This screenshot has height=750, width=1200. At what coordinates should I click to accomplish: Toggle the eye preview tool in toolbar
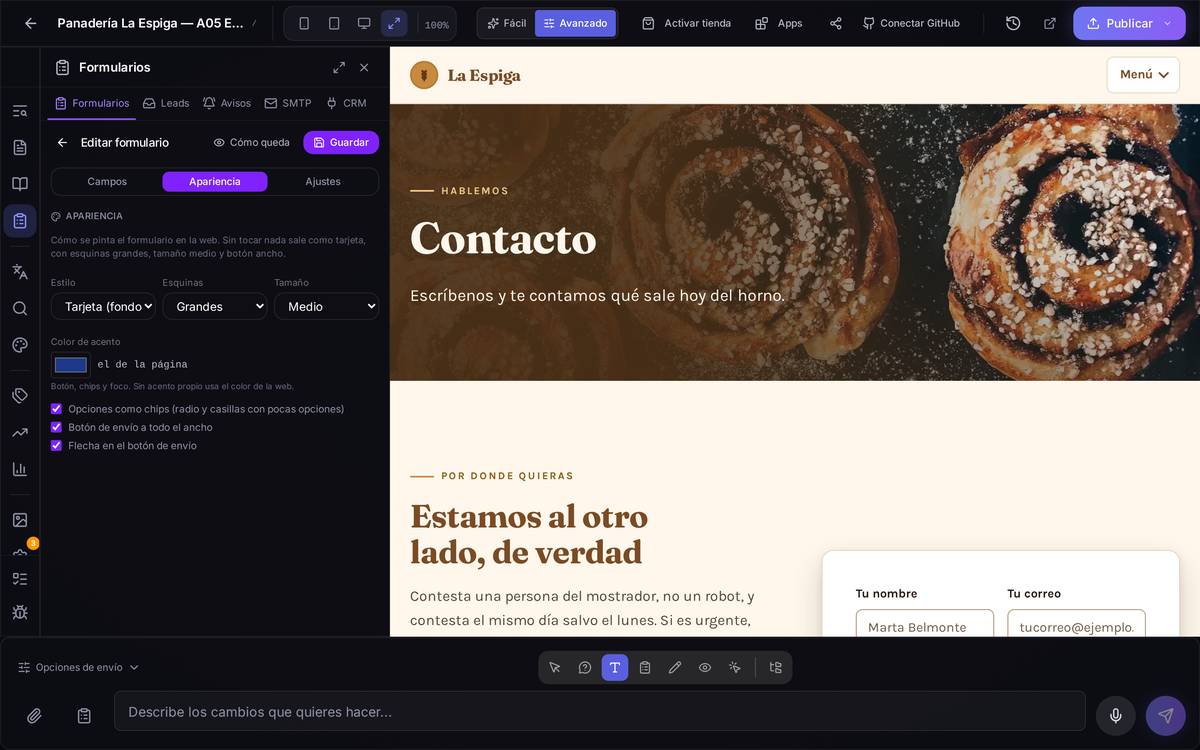(x=705, y=667)
